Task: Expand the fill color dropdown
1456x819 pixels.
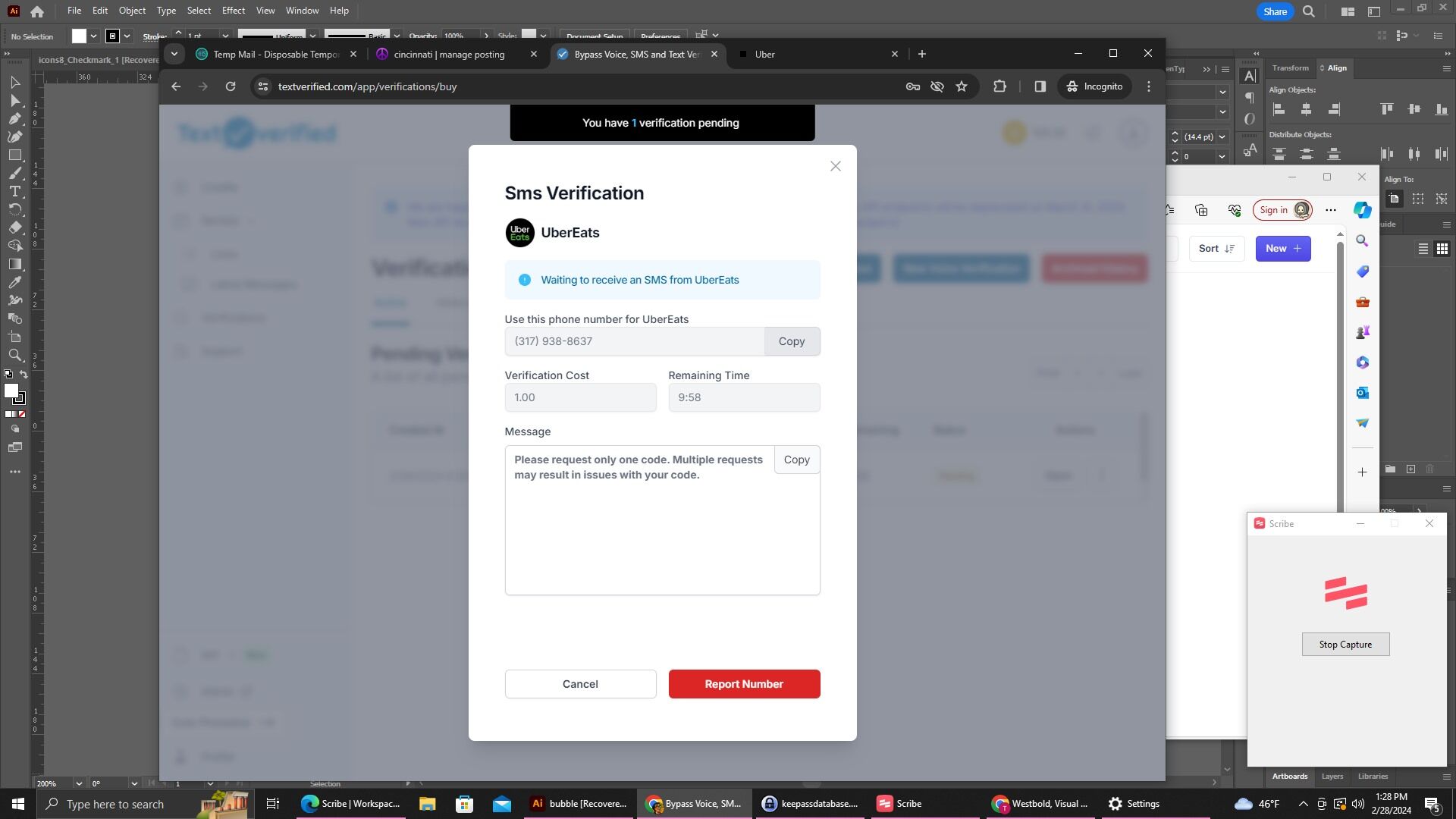Action: (93, 36)
